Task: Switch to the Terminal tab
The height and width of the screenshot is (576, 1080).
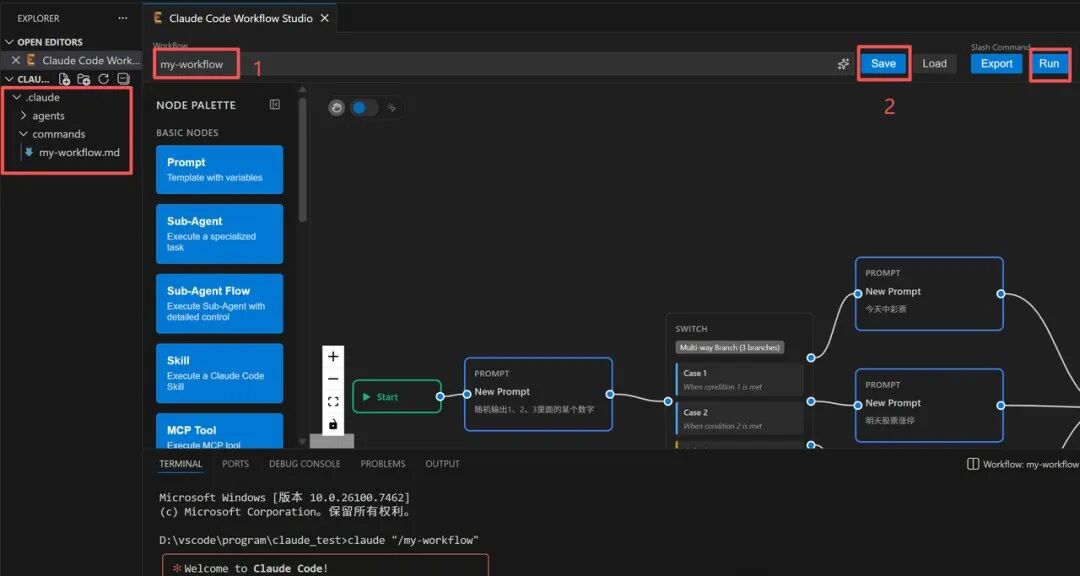Action: (180, 464)
